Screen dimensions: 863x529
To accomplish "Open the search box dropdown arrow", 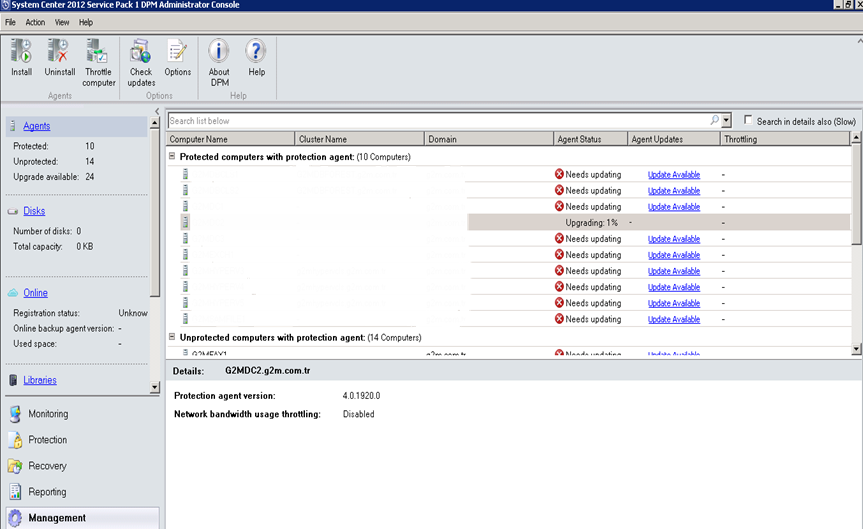I will click(x=726, y=120).
